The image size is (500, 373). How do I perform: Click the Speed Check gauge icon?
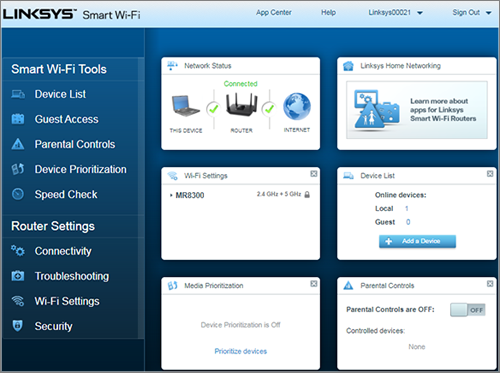coord(18,194)
